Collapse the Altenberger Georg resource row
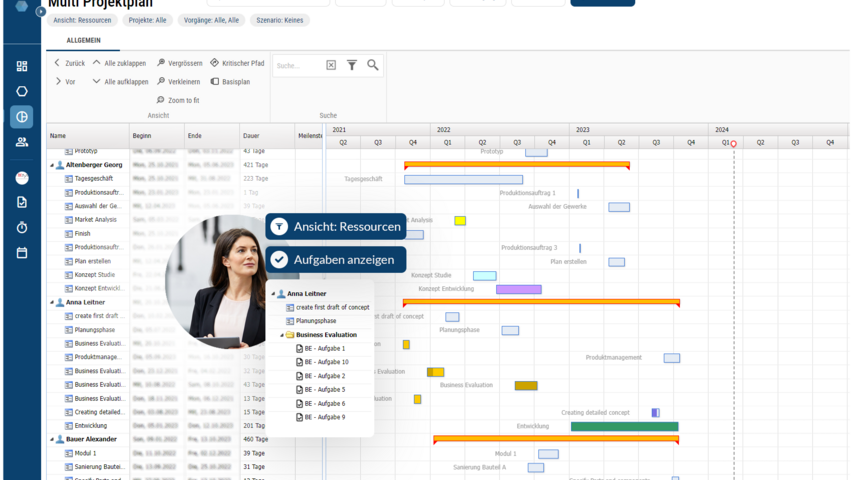The image size is (853, 480). pyautogui.click(x=50, y=164)
